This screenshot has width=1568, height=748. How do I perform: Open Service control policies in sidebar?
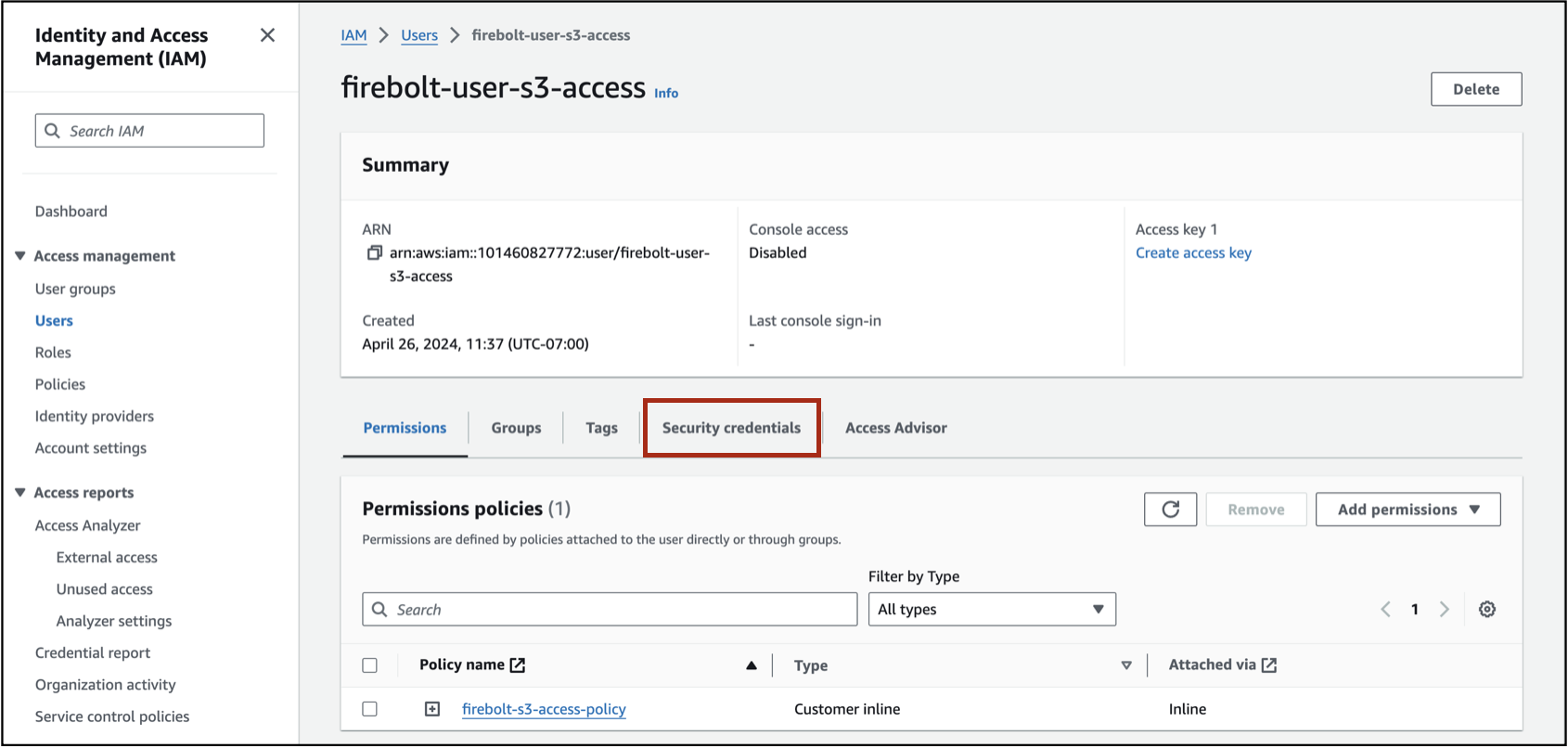click(112, 716)
